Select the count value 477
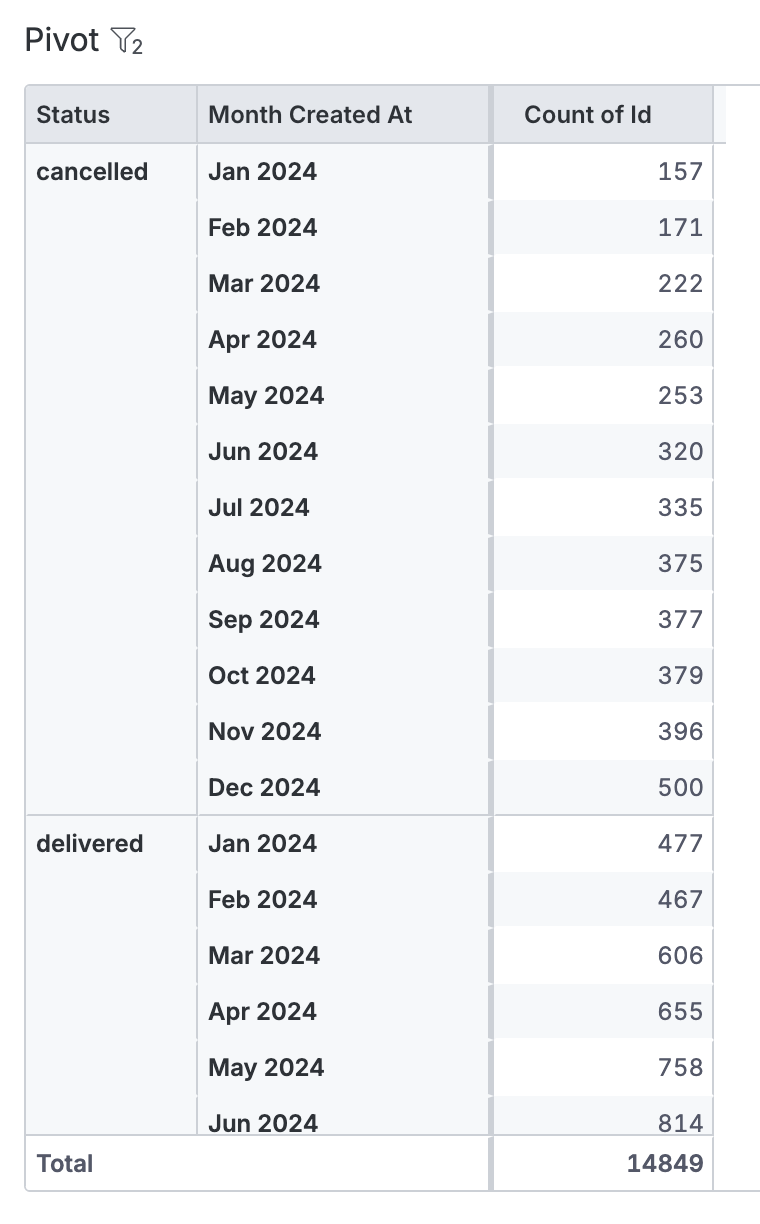The height and width of the screenshot is (1224, 760). [x=680, y=844]
